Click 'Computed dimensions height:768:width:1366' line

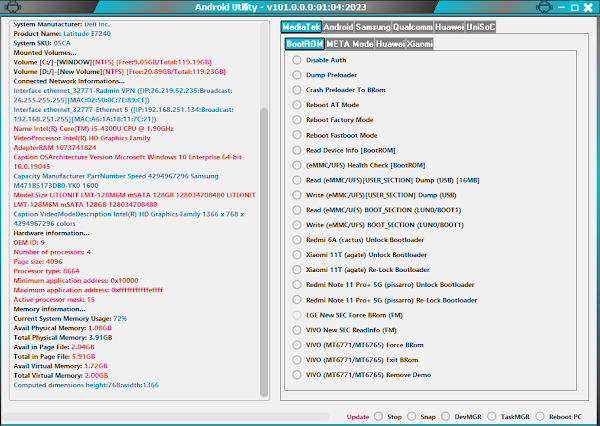tap(86, 385)
